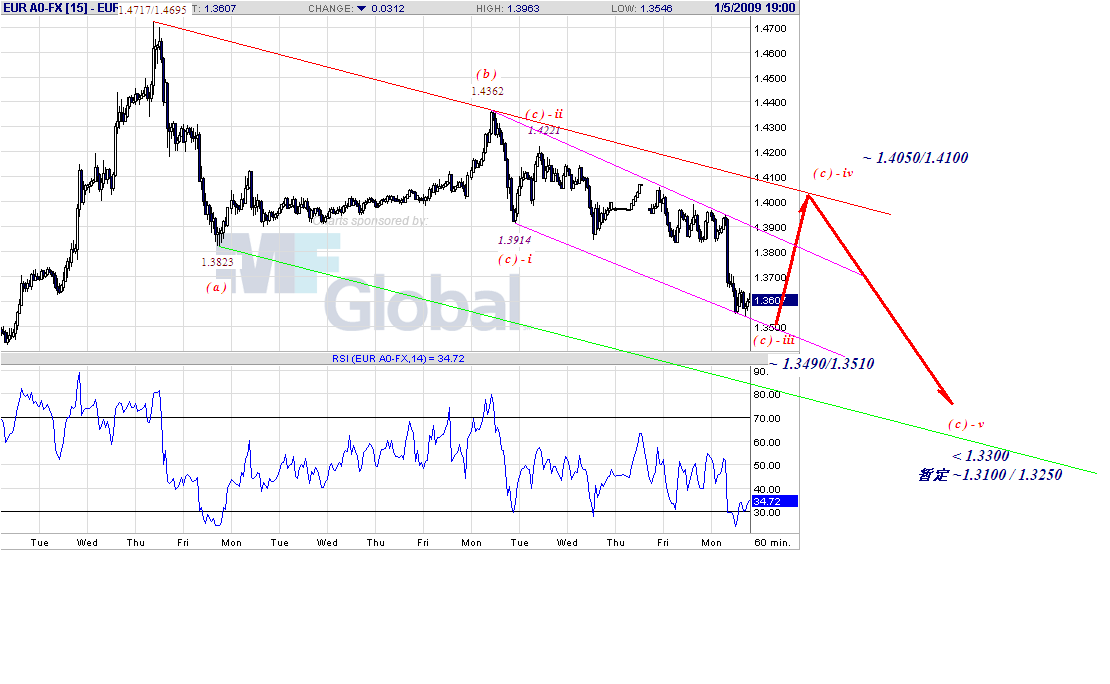Click the ~ 1.4050/1.4100 target text
Image resolution: width=1110 pixels, height=684 pixels.
(x=915, y=158)
